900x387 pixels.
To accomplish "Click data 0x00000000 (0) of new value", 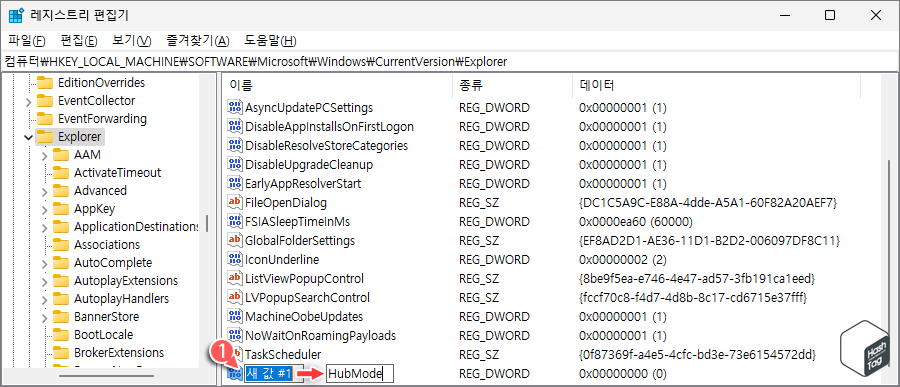I will tap(623, 374).
